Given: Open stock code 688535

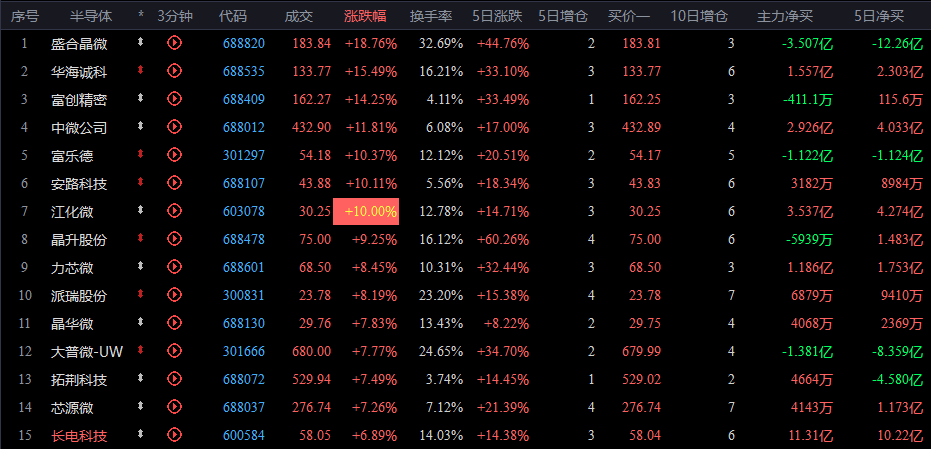Looking at the screenshot, I should pyautogui.click(x=244, y=72).
